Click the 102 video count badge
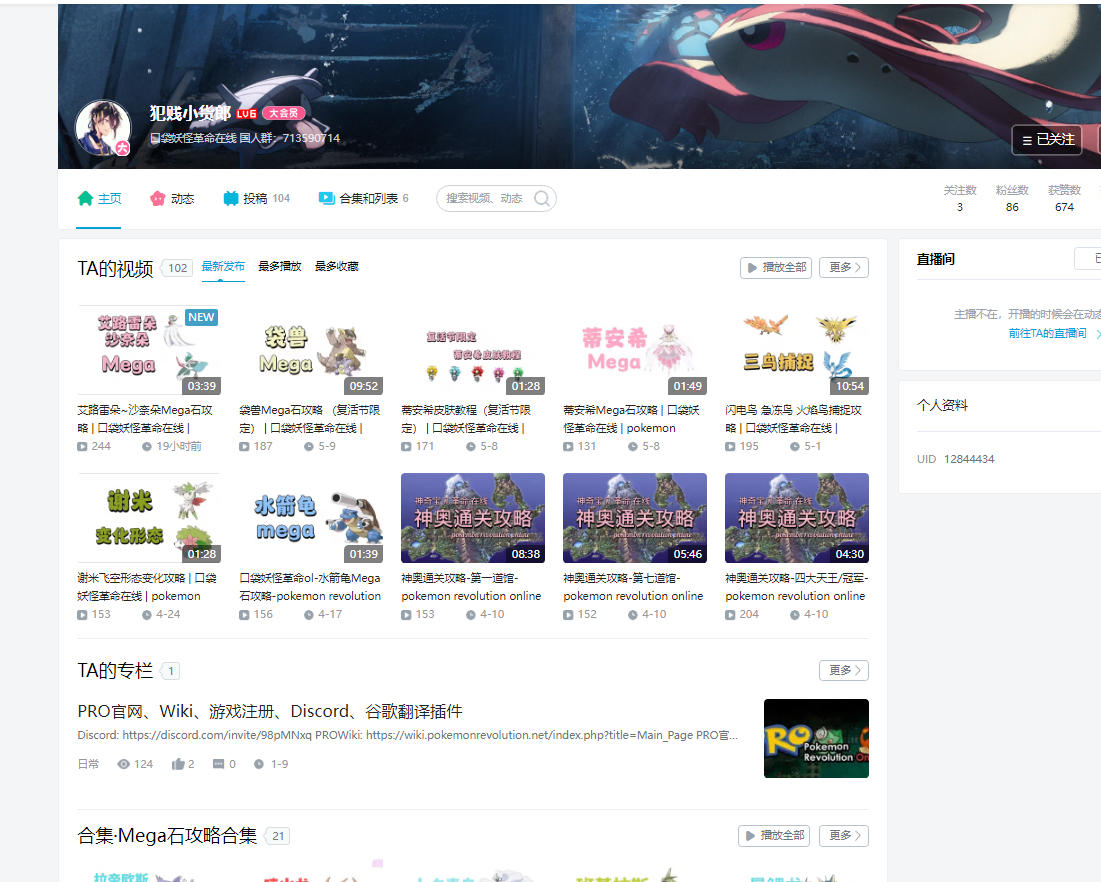 coord(177,268)
